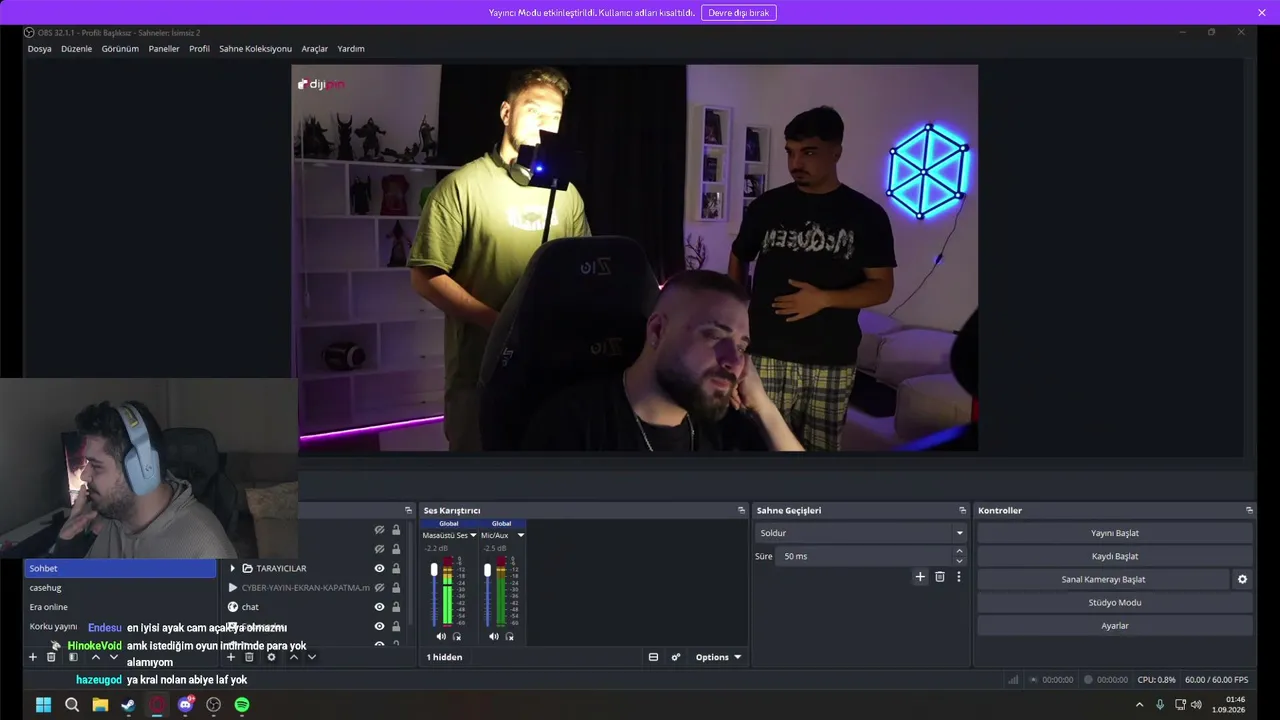Switch audio mixer layout icon

pos(653,657)
